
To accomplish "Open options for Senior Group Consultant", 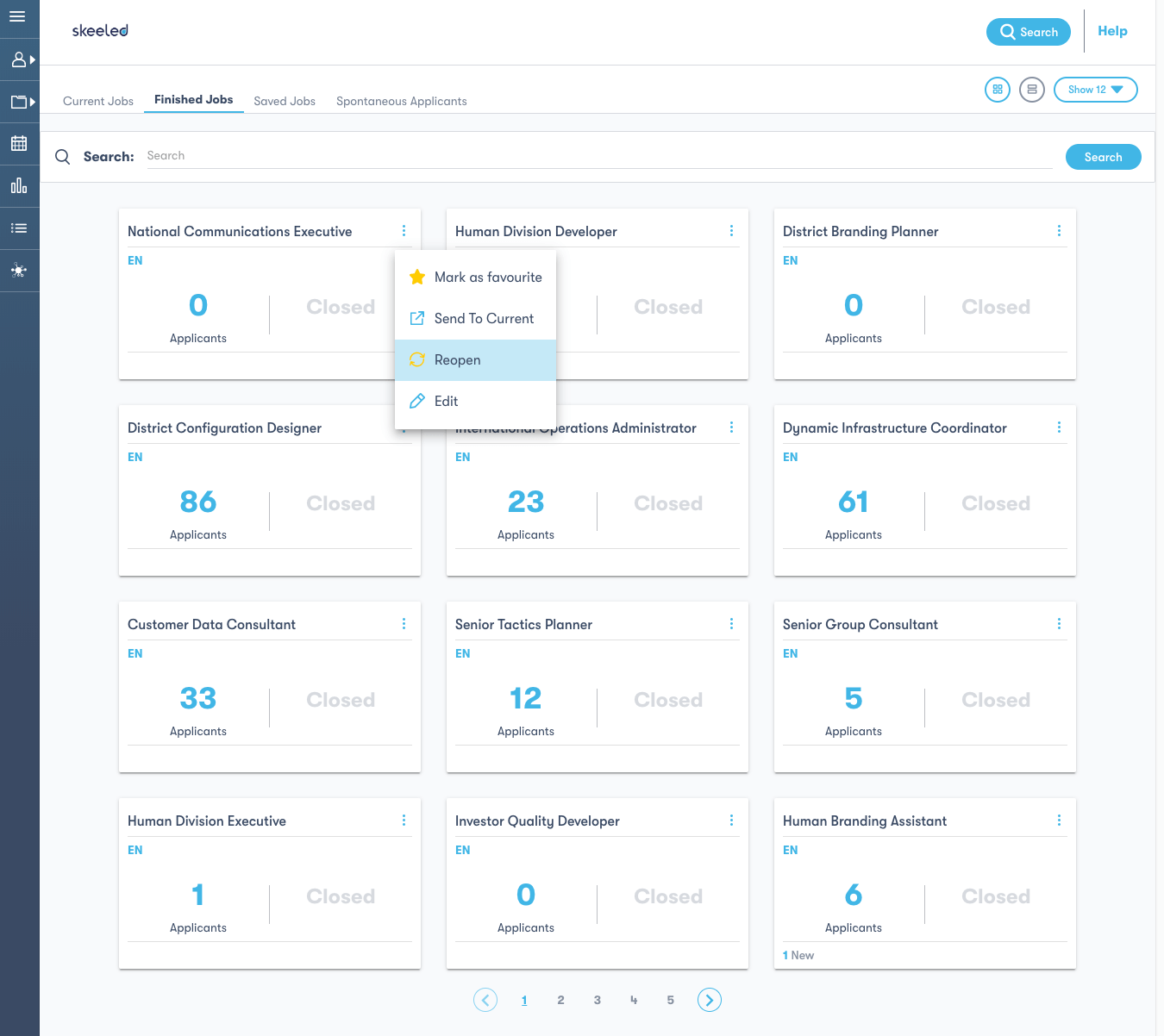I will point(1059,624).
